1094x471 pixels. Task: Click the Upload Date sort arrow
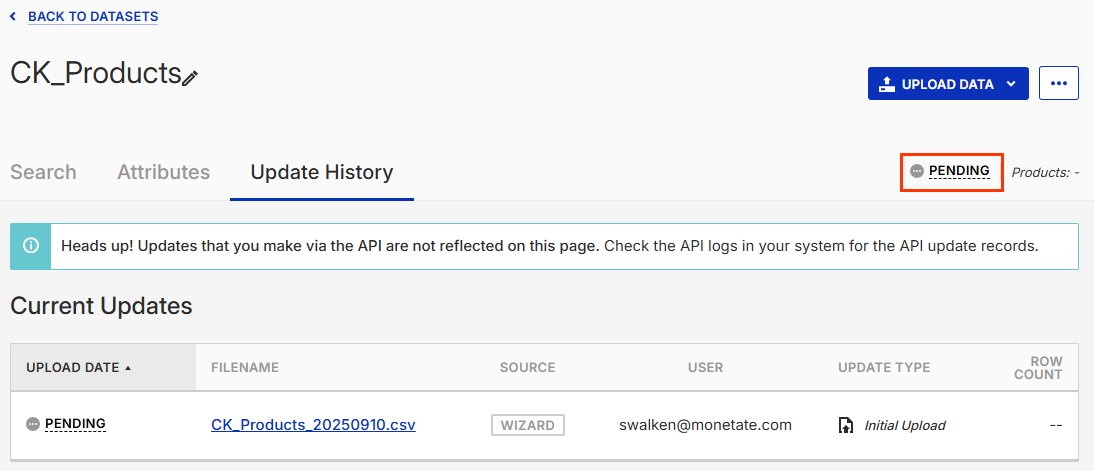coord(128,368)
